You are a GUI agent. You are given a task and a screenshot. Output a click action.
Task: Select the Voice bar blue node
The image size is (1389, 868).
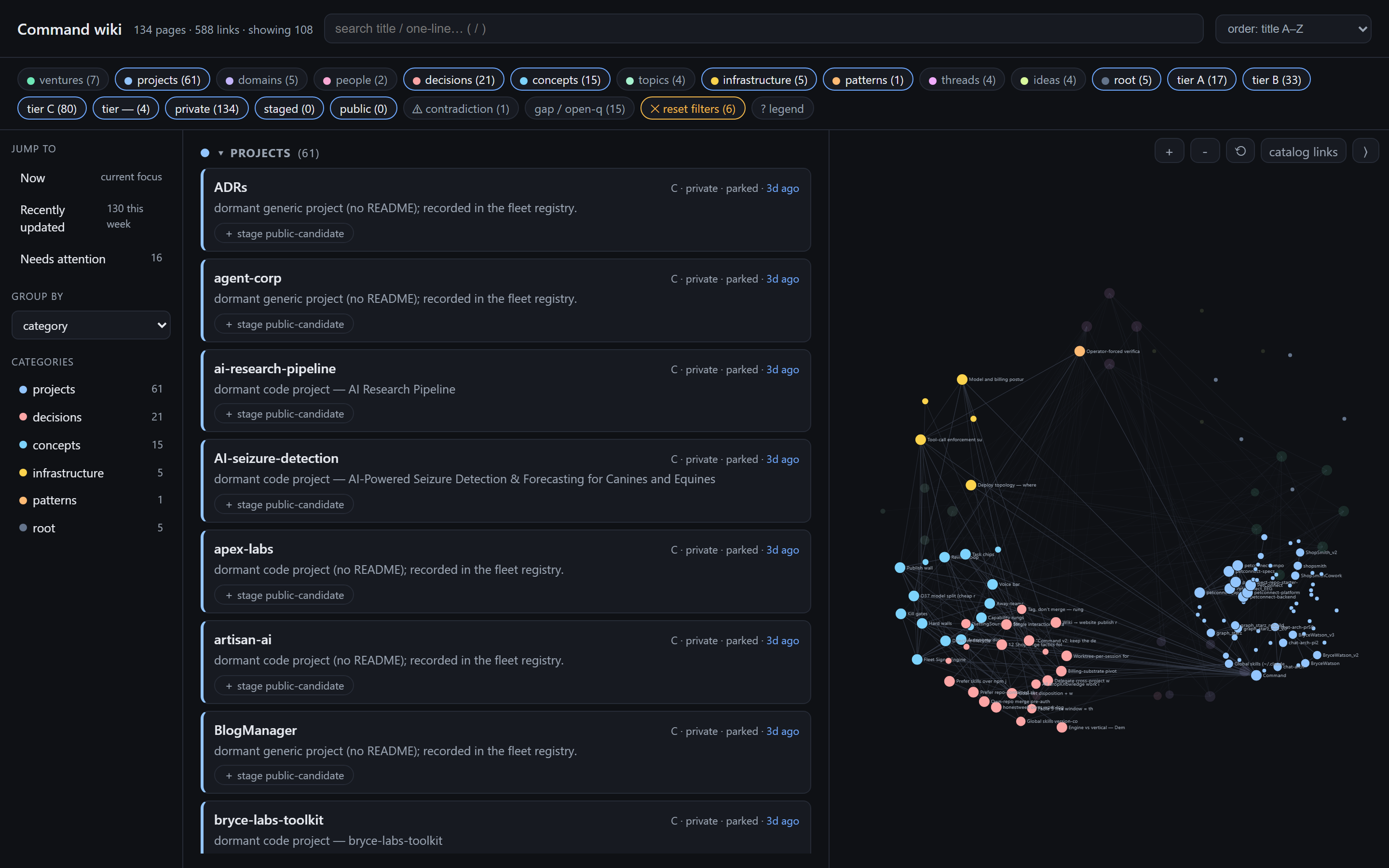993,584
